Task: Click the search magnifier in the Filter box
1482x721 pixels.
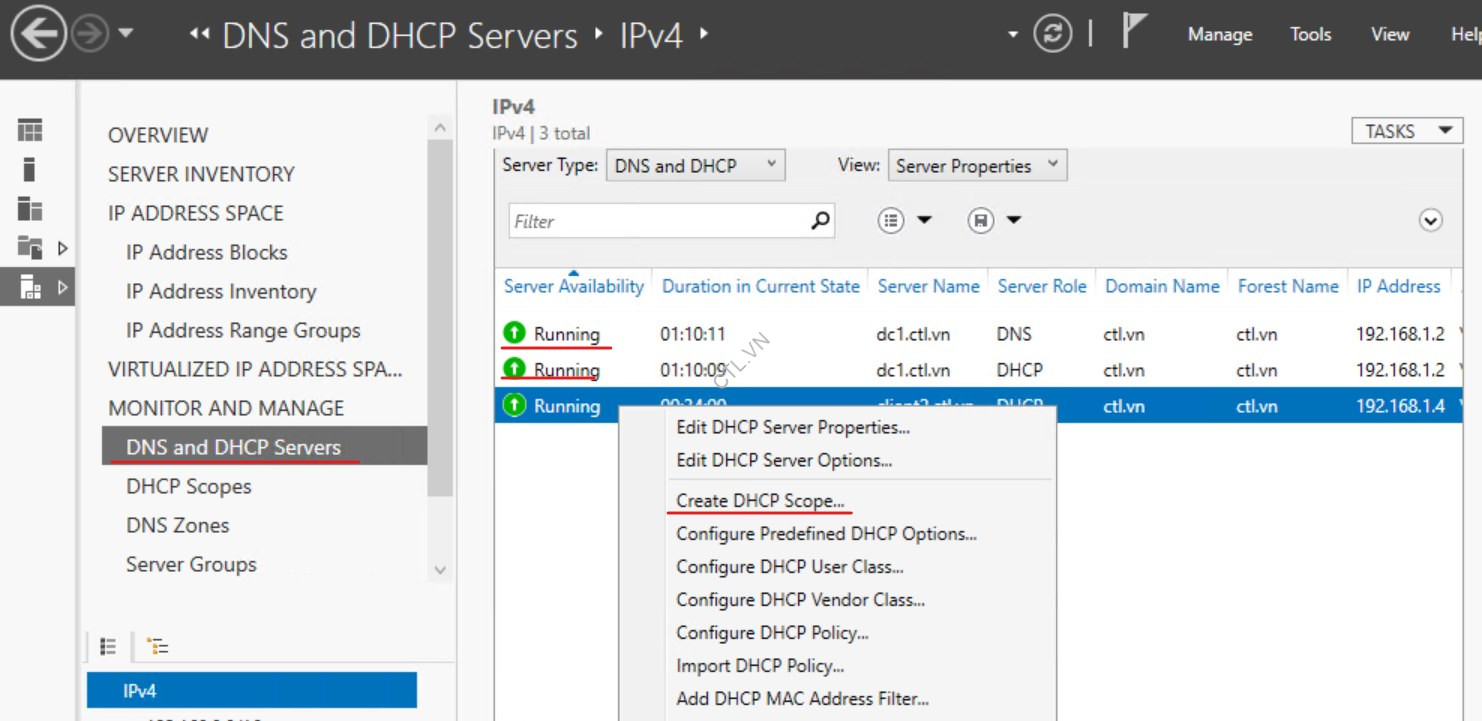Action: pyautogui.click(x=820, y=220)
